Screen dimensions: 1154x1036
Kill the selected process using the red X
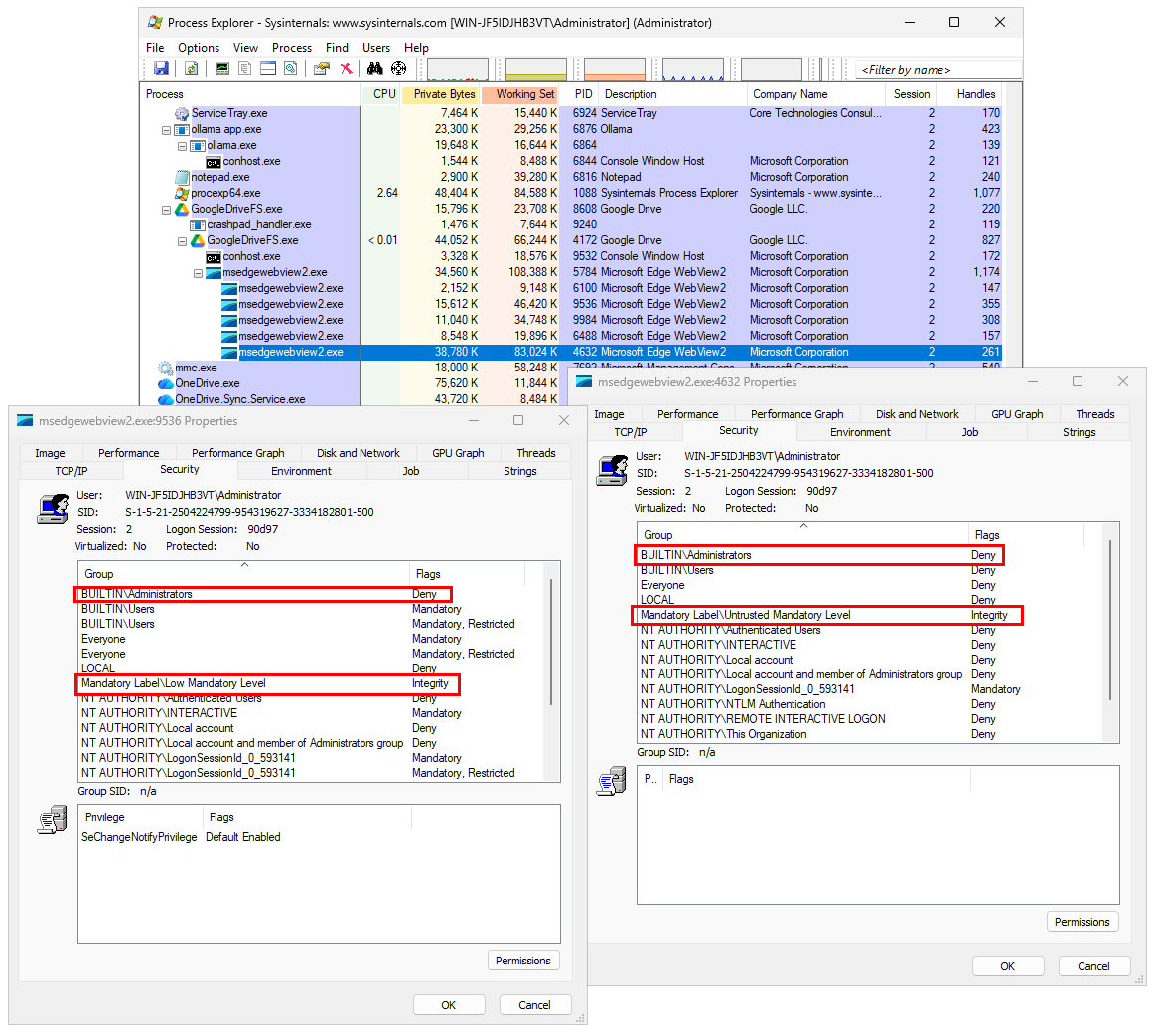[x=347, y=69]
